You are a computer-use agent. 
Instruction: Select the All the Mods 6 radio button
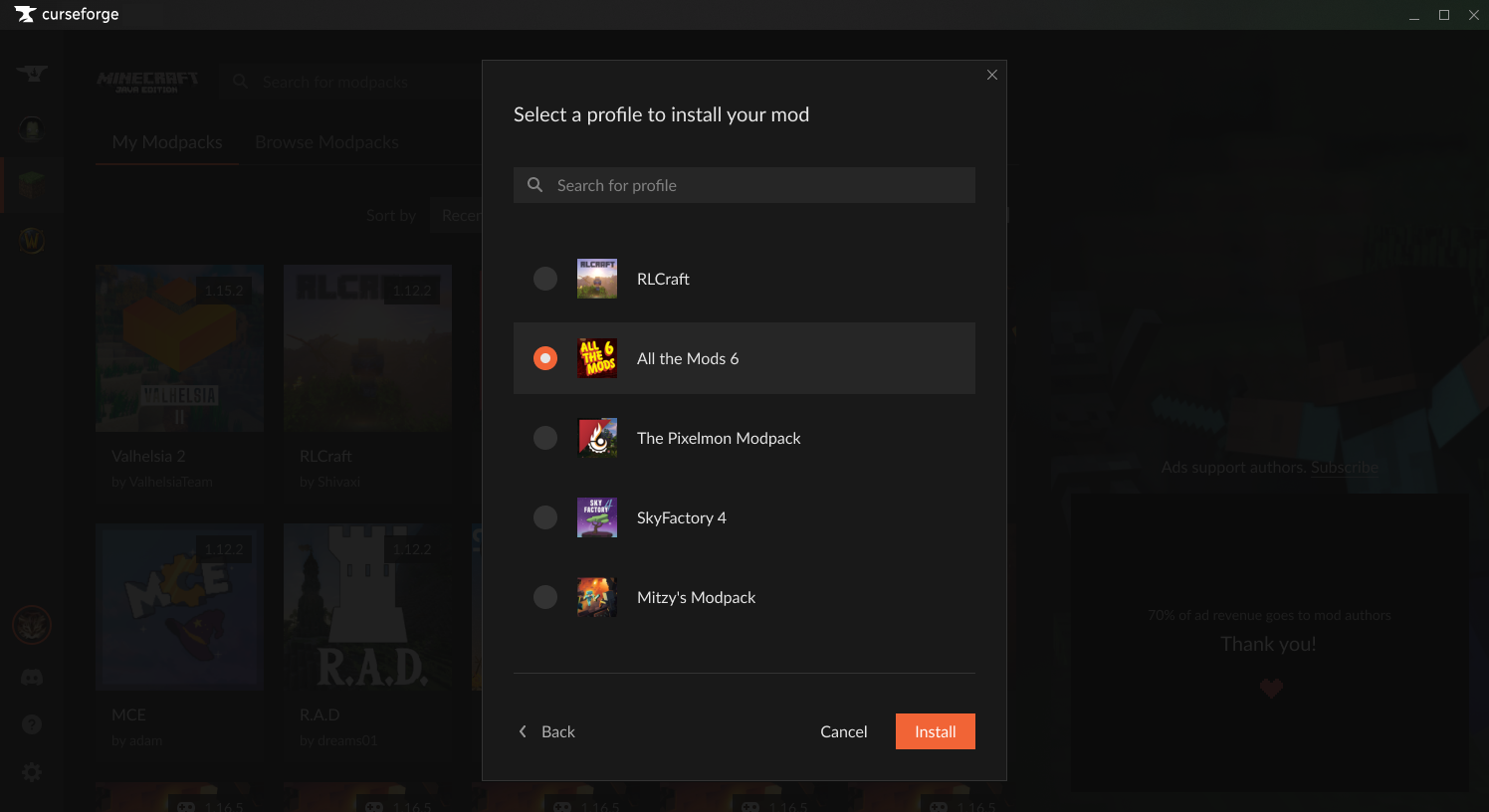[545, 358]
